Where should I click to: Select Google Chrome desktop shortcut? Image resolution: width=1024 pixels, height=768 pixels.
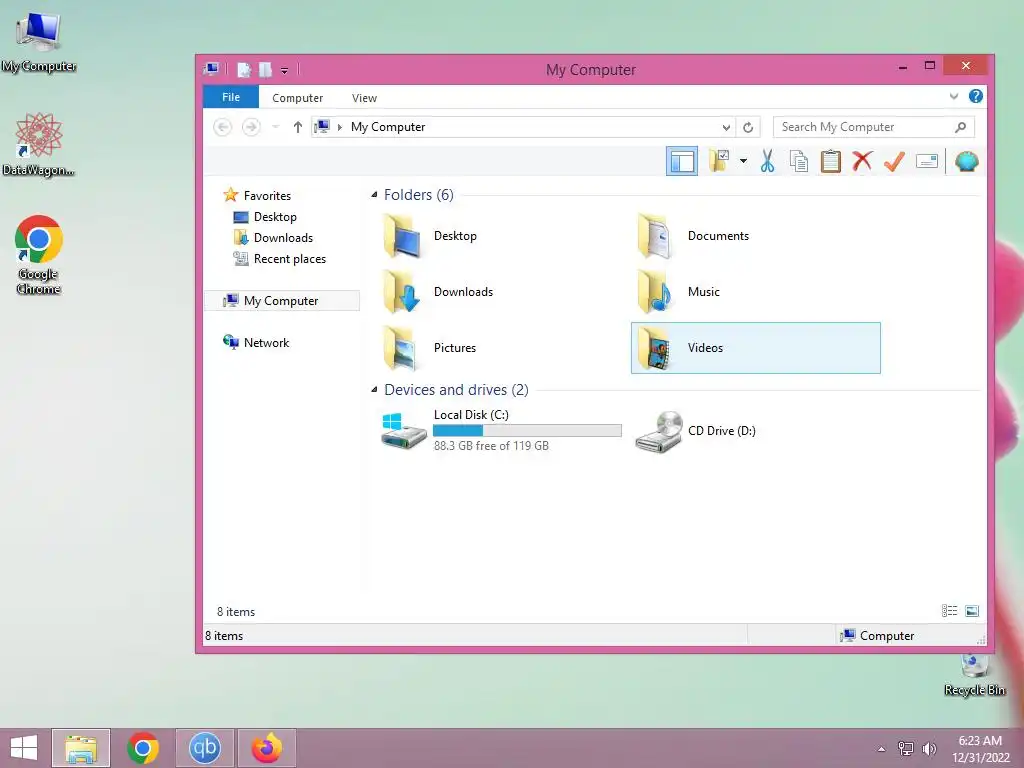(39, 255)
